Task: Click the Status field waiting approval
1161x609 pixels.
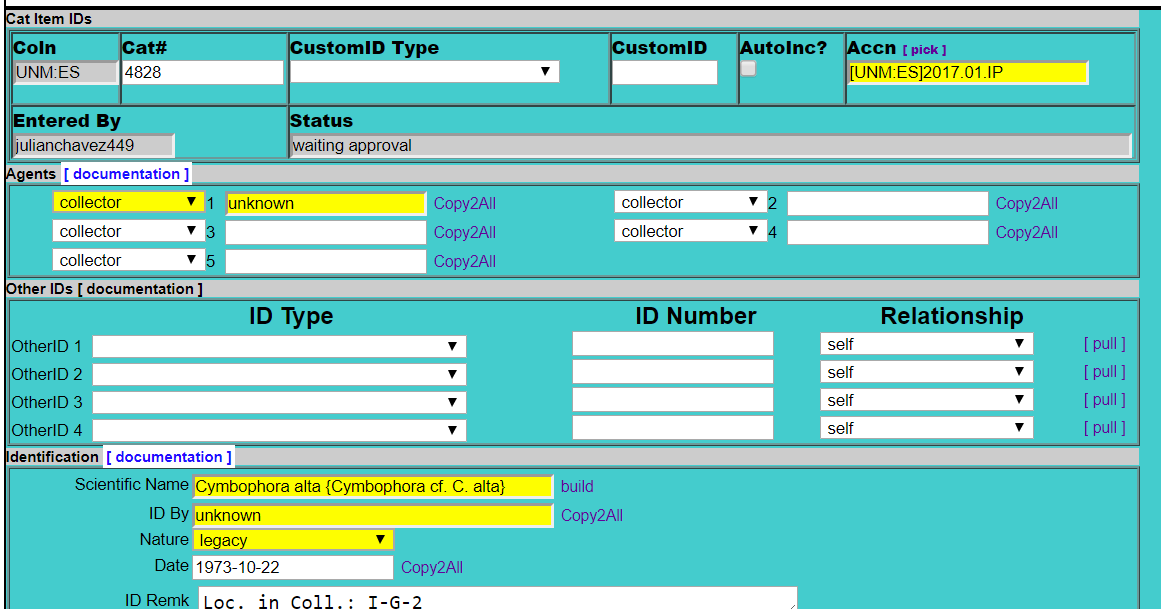Action: pos(711,145)
